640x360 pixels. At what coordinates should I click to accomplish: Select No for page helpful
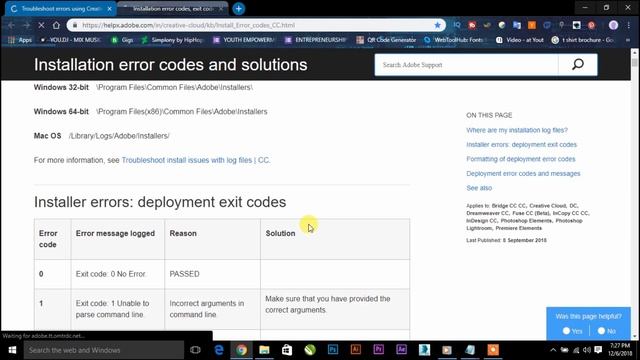tap(601, 331)
